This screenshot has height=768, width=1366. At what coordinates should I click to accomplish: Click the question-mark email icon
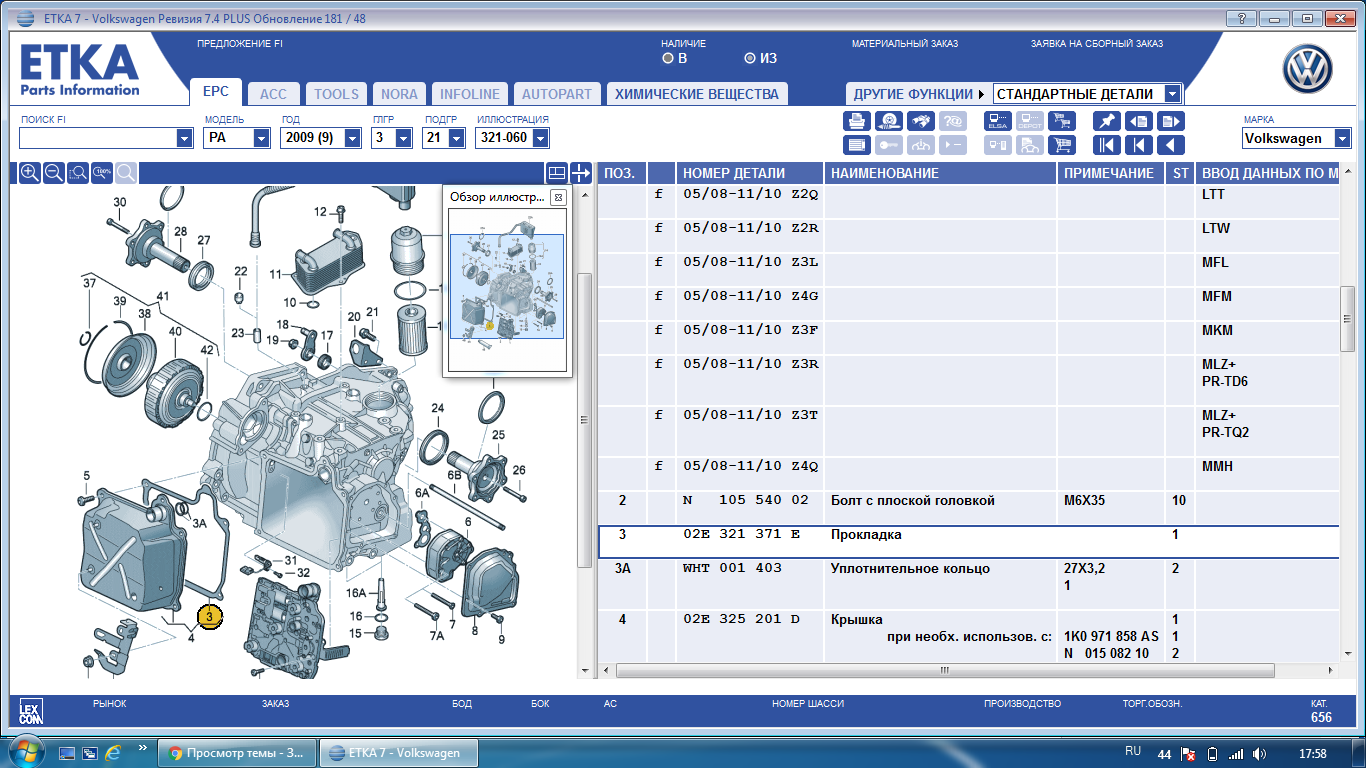coord(953,121)
